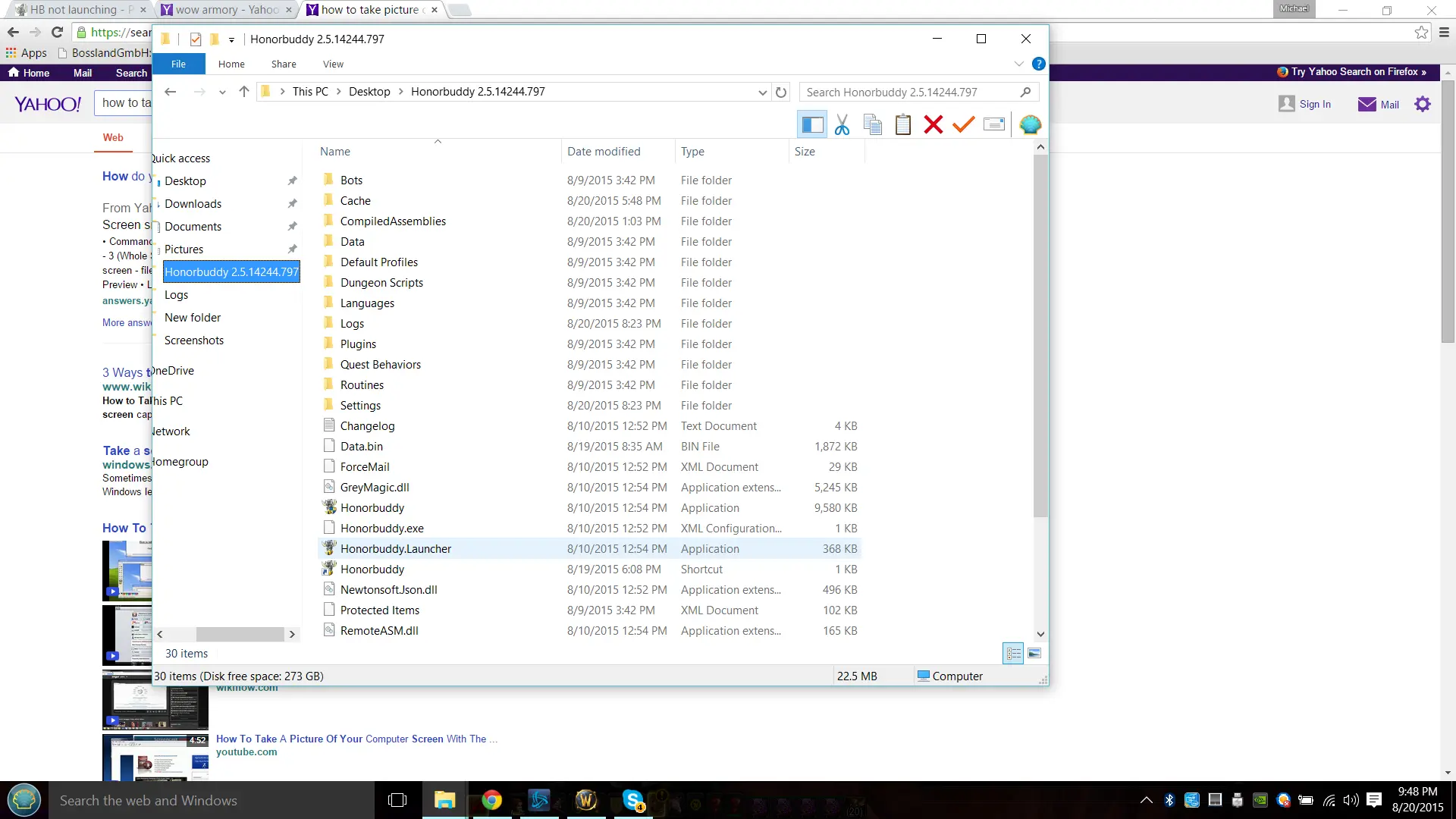Open Customize Quick Access Toolbar dropdown
The width and height of the screenshot is (1456, 819).
(231, 40)
